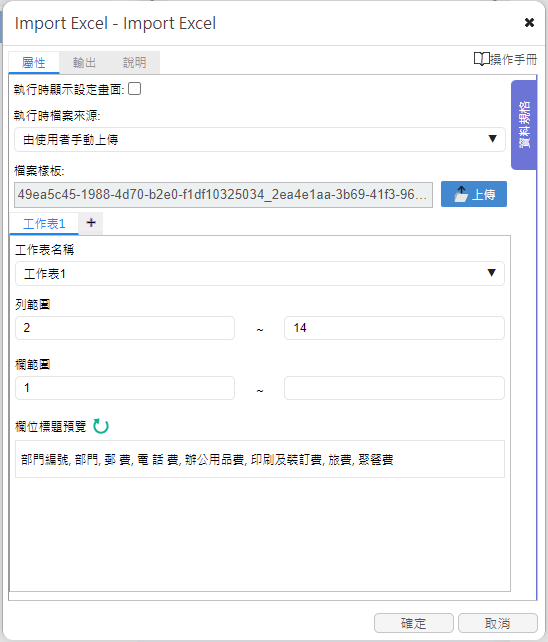Click the upload icon on the 上傳 button
The height and width of the screenshot is (642, 548).
(x=461, y=194)
